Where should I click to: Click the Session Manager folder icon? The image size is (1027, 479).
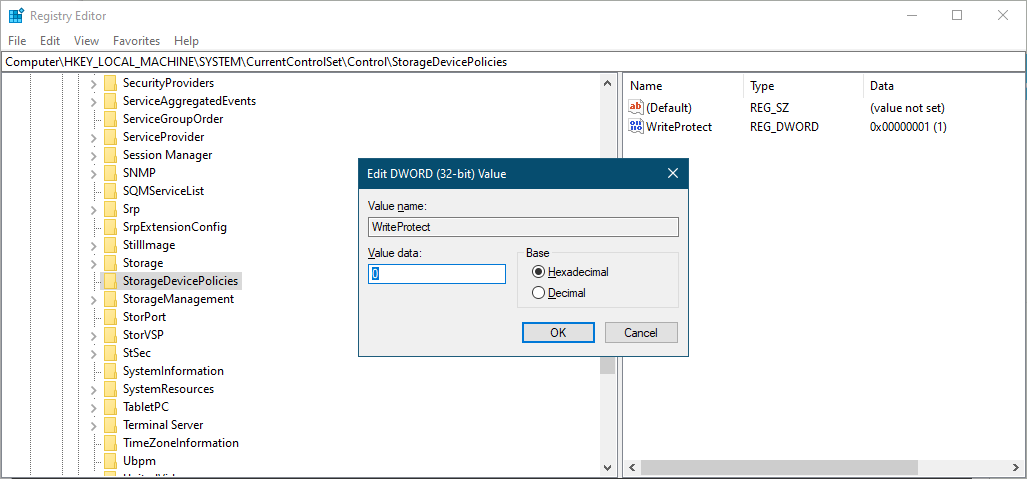[x=110, y=155]
